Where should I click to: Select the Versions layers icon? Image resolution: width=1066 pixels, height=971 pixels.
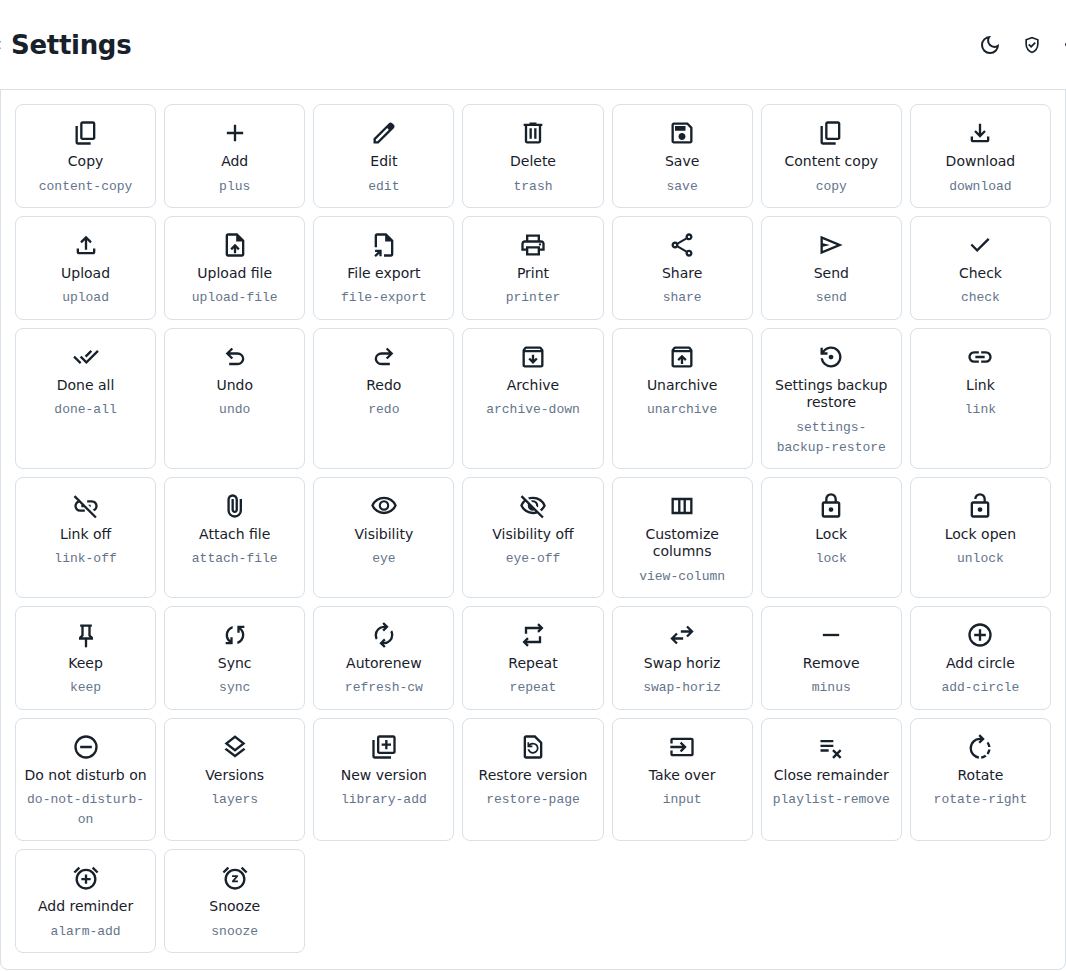click(235, 747)
